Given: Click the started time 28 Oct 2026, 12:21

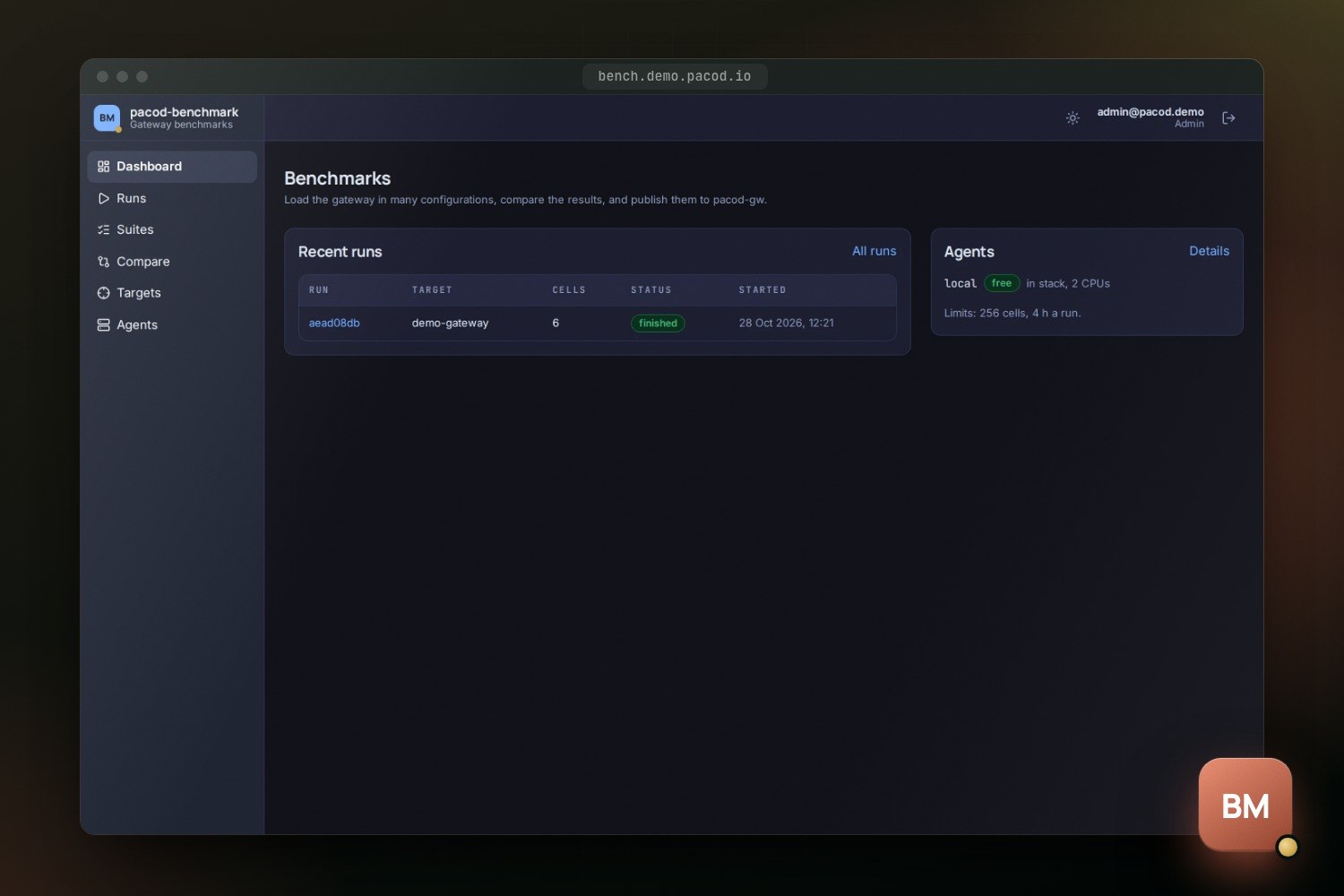Looking at the screenshot, I should 786,323.
